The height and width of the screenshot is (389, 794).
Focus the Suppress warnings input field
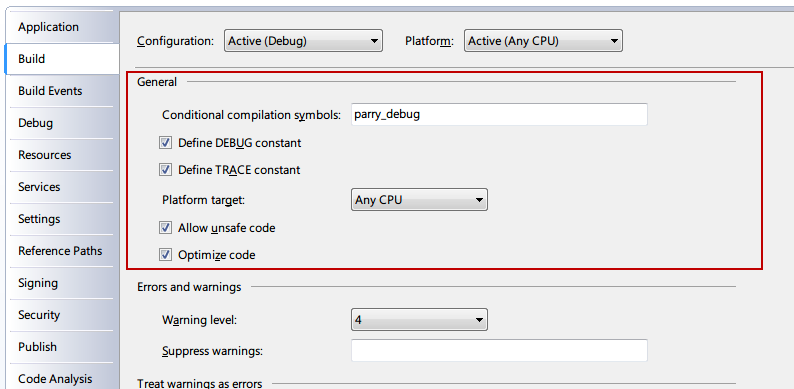pos(499,351)
